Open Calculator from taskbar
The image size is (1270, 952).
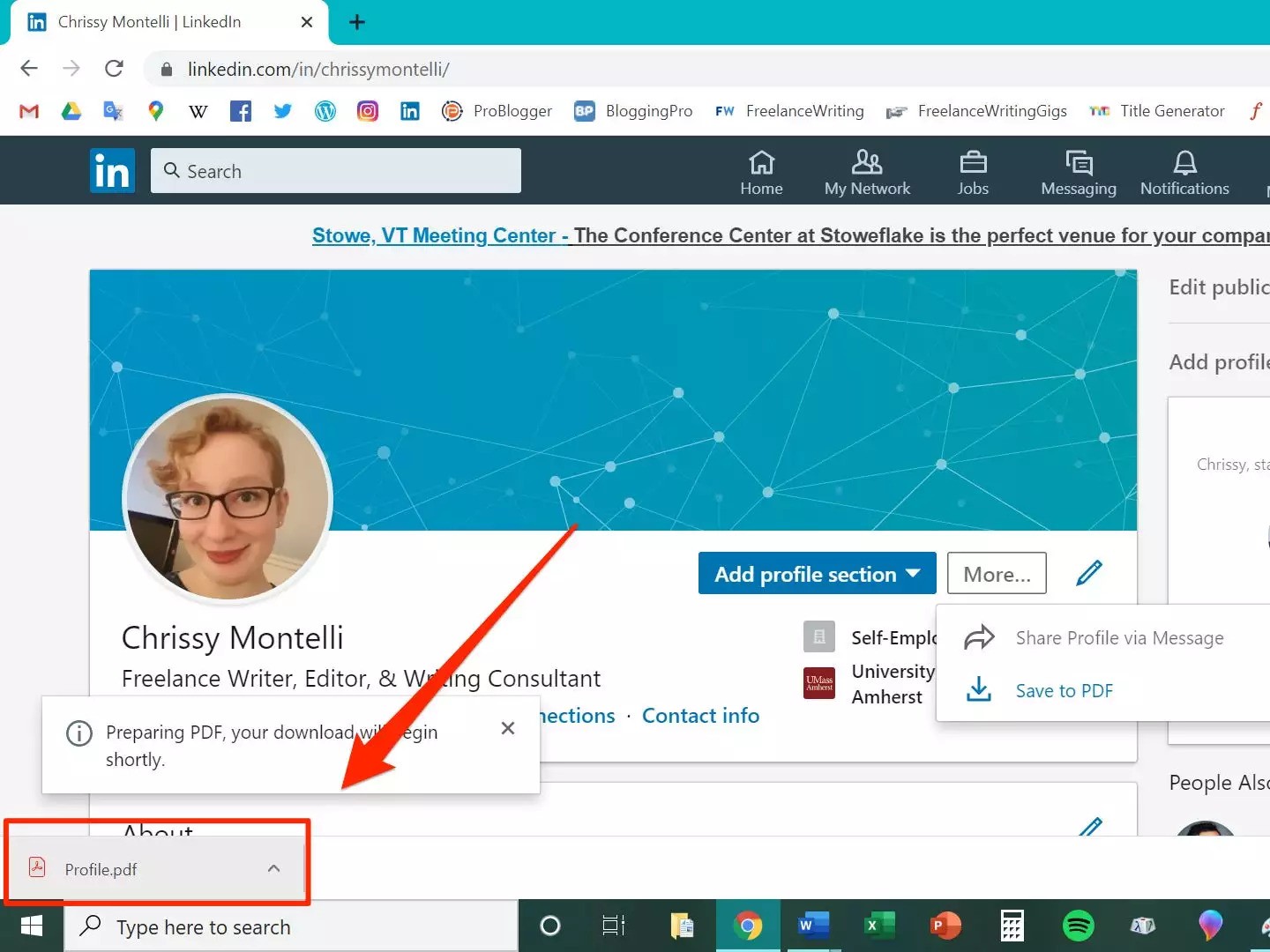pos(1012,926)
